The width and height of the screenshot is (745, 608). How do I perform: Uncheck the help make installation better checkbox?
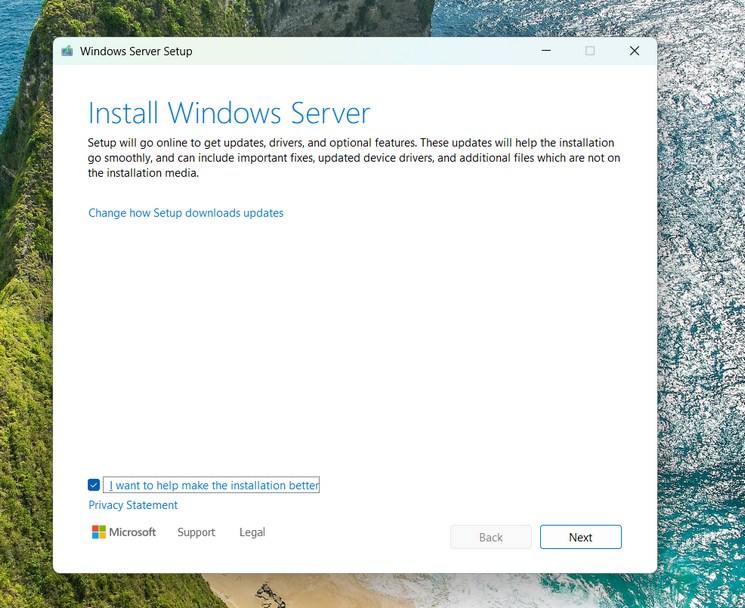(94, 485)
